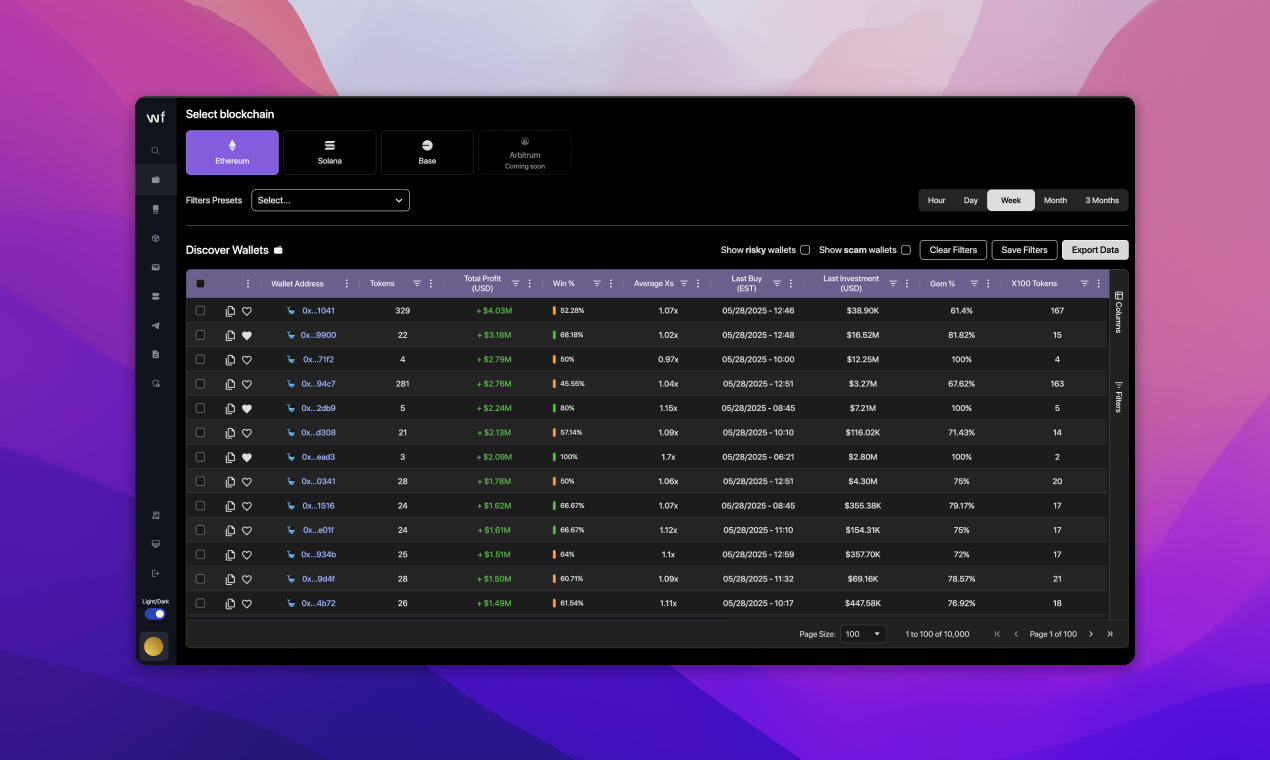Select the Month timeframe
Image resolution: width=1270 pixels, height=760 pixels.
tap(1055, 200)
